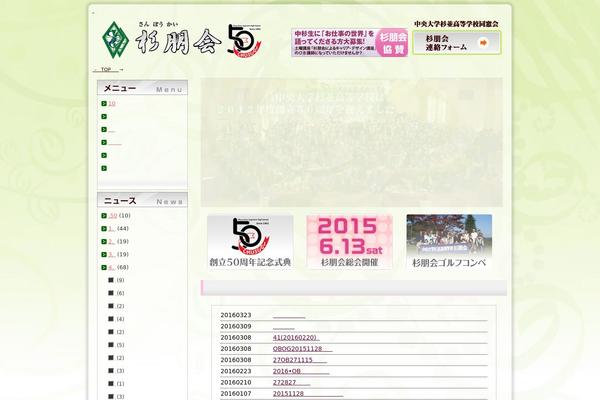Open the 杉朋会 連絡フォーム button

[457, 43]
